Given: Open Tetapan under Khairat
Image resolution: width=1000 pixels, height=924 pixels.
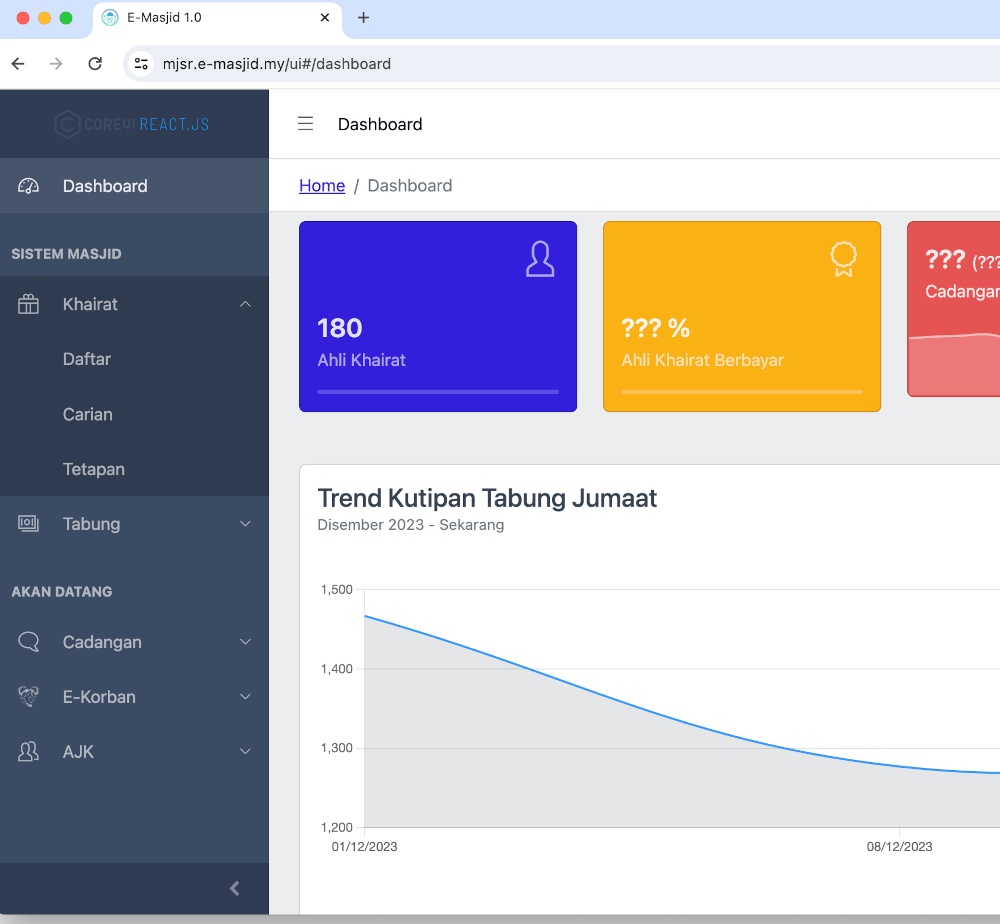Looking at the screenshot, I should coord(94,469).
